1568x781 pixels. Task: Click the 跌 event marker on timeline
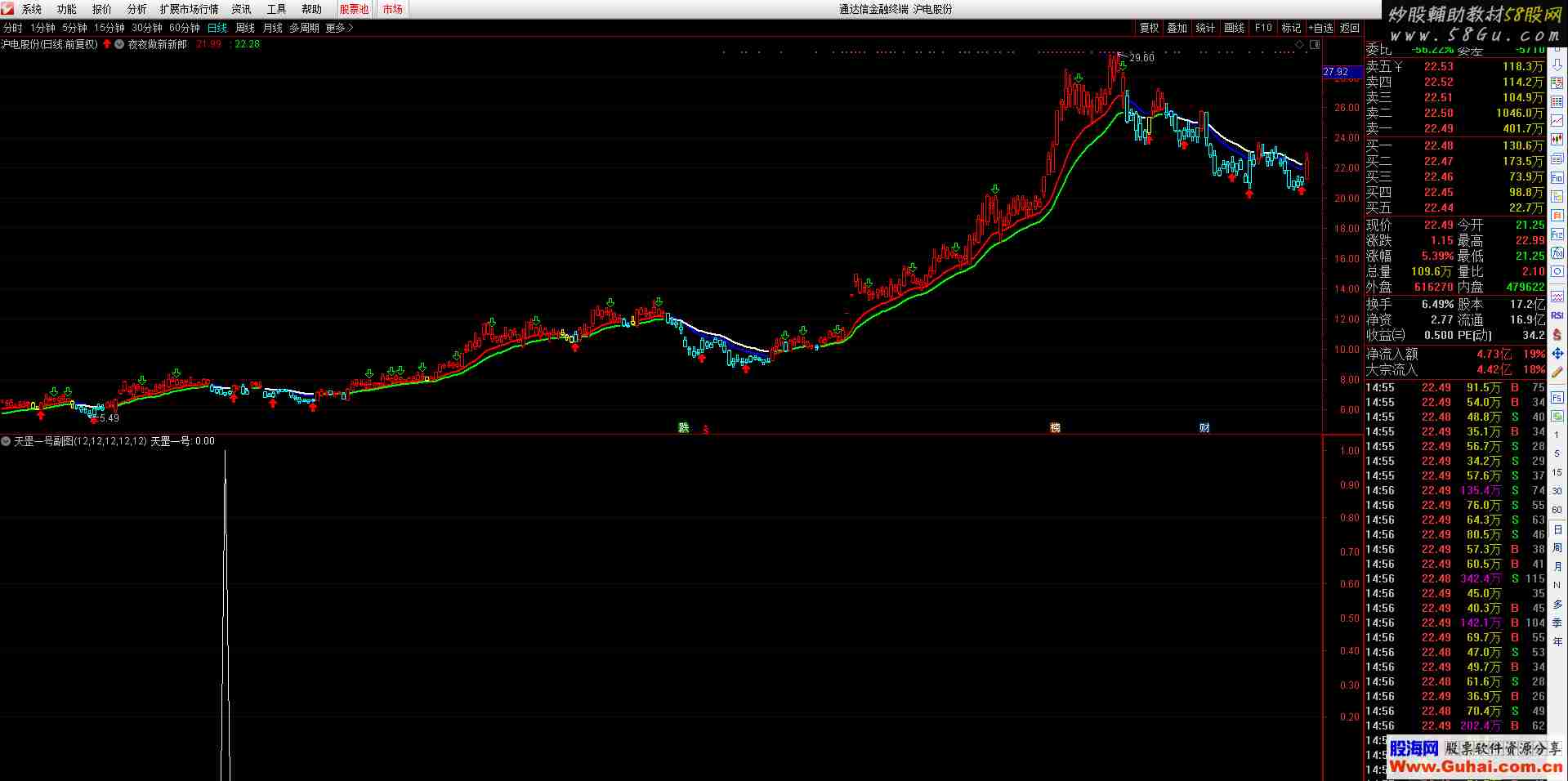tap(683, 427)
